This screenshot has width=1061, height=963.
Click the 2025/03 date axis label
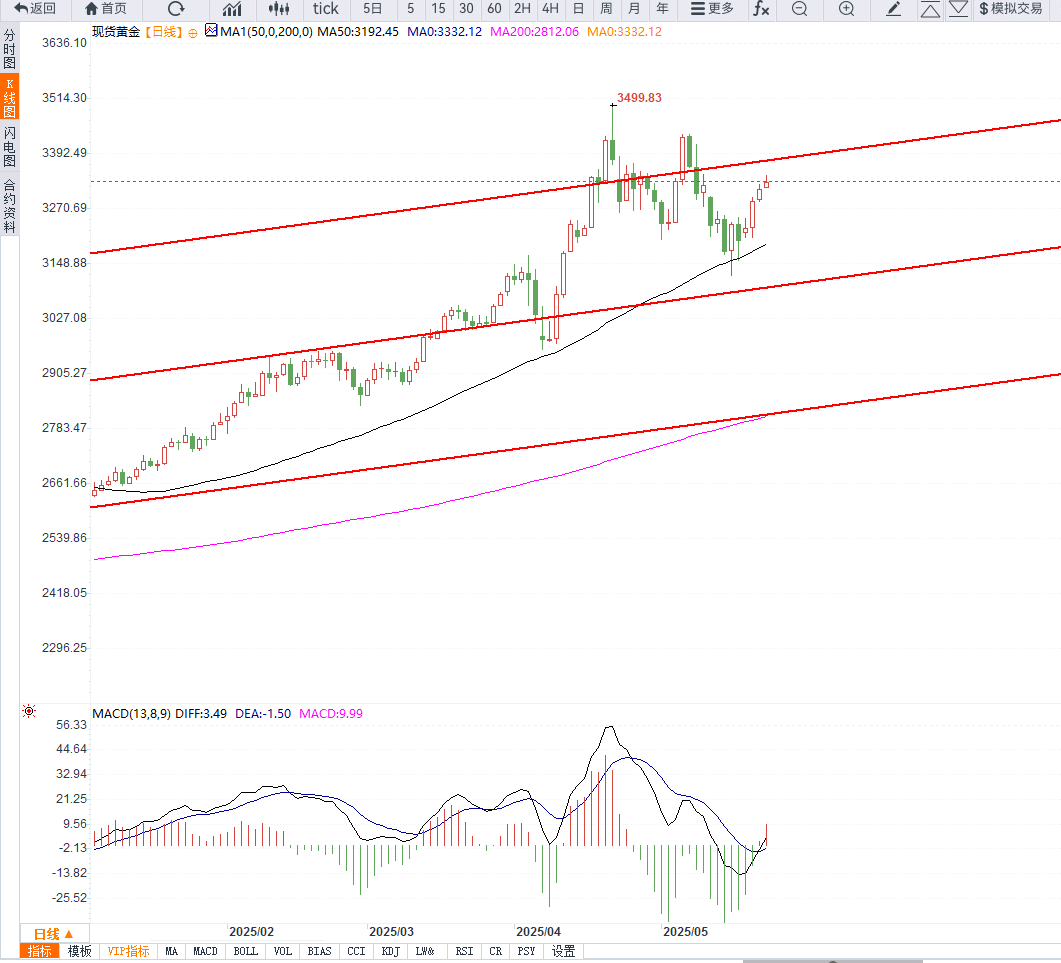(391, 931)
